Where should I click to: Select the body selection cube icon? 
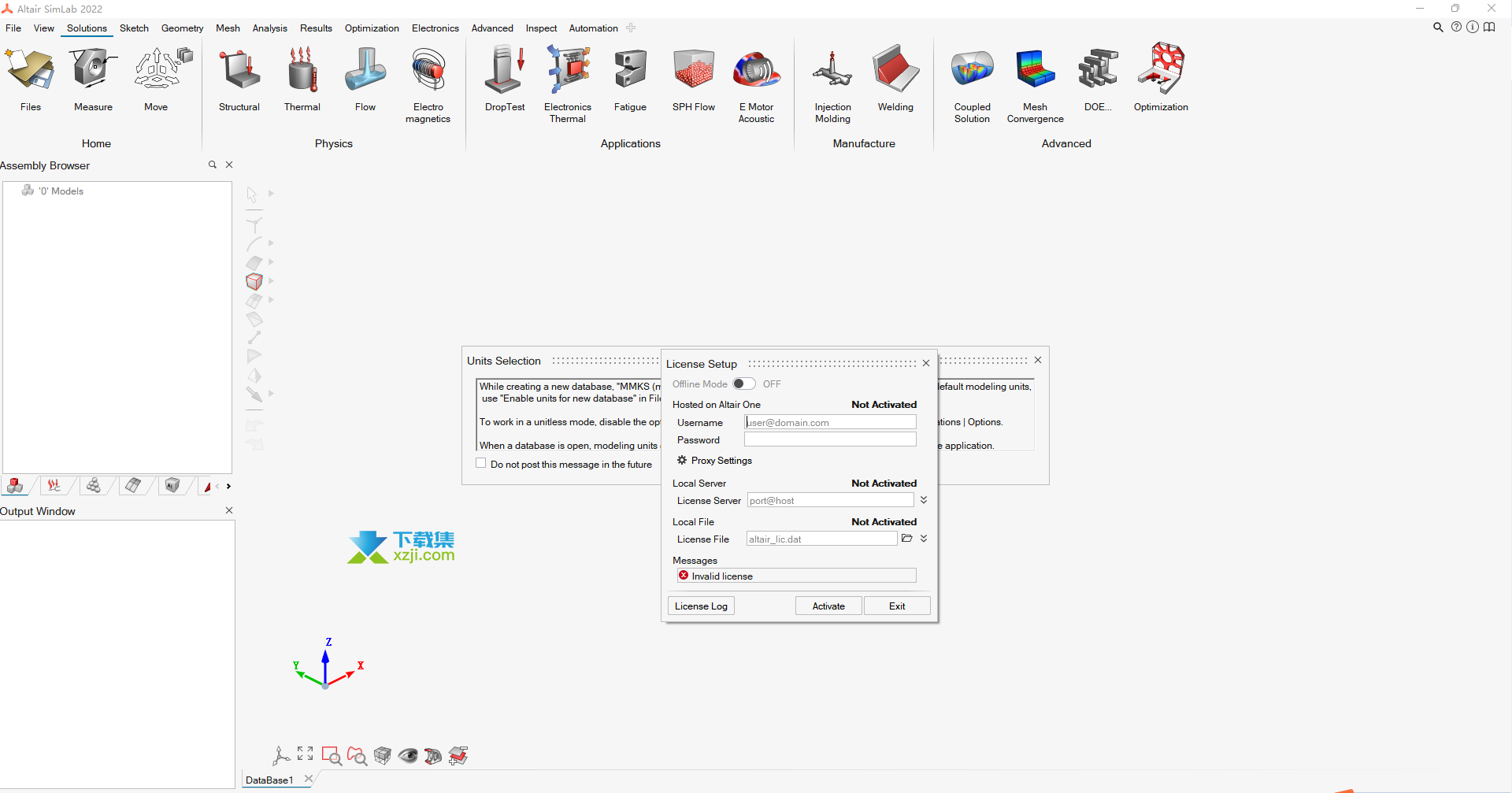point(254,281)
